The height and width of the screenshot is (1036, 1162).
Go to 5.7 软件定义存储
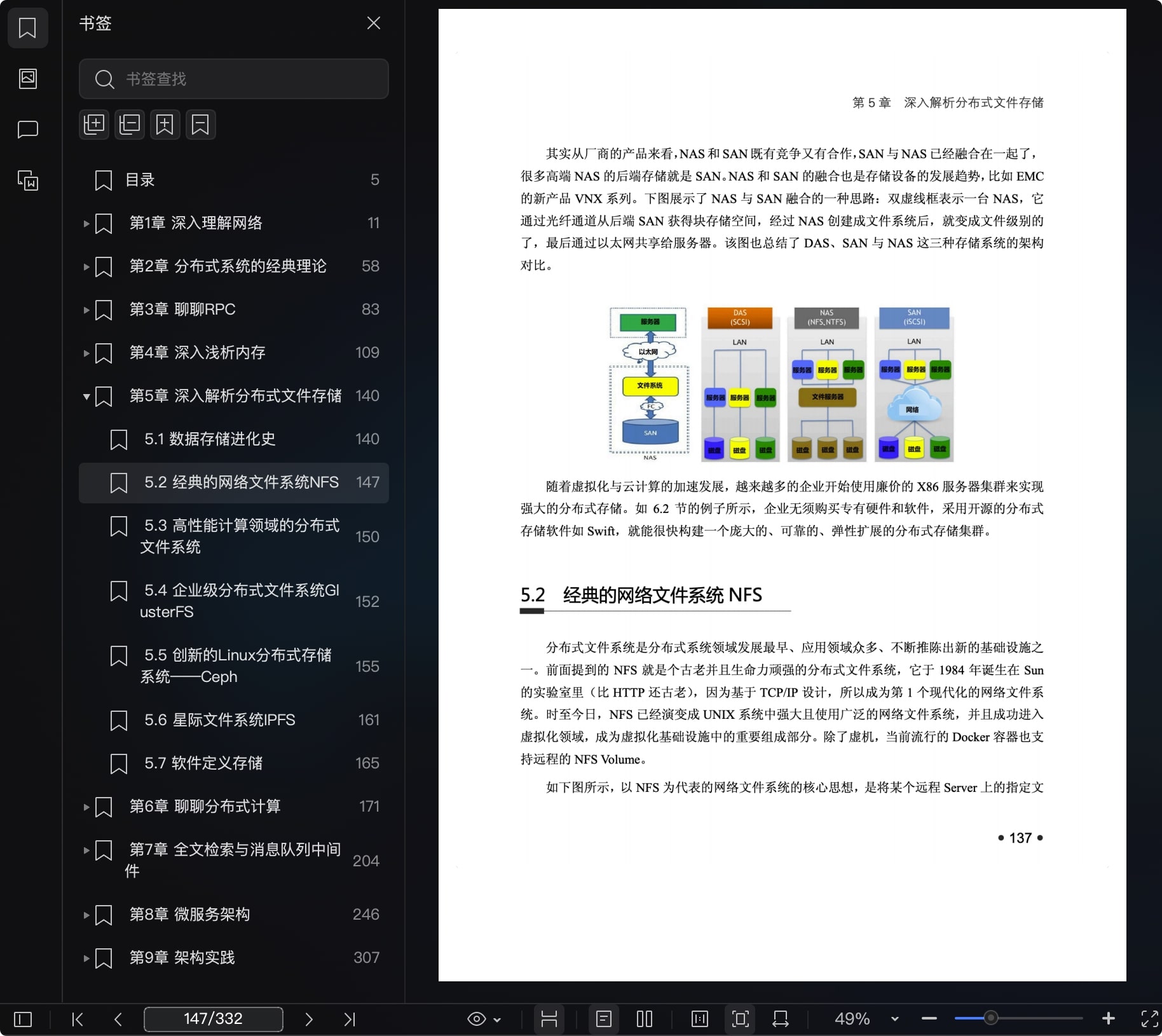click(x=234, y=763)
